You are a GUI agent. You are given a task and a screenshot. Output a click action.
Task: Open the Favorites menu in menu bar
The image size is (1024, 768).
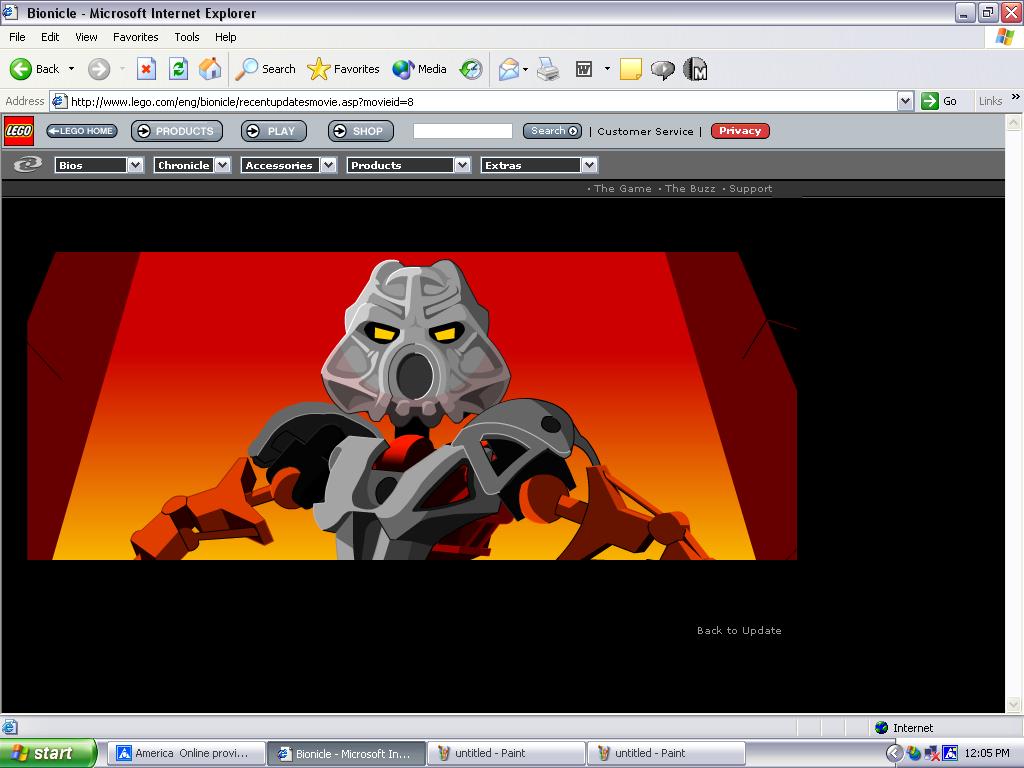pyautogui.click(x=135, y=37)
